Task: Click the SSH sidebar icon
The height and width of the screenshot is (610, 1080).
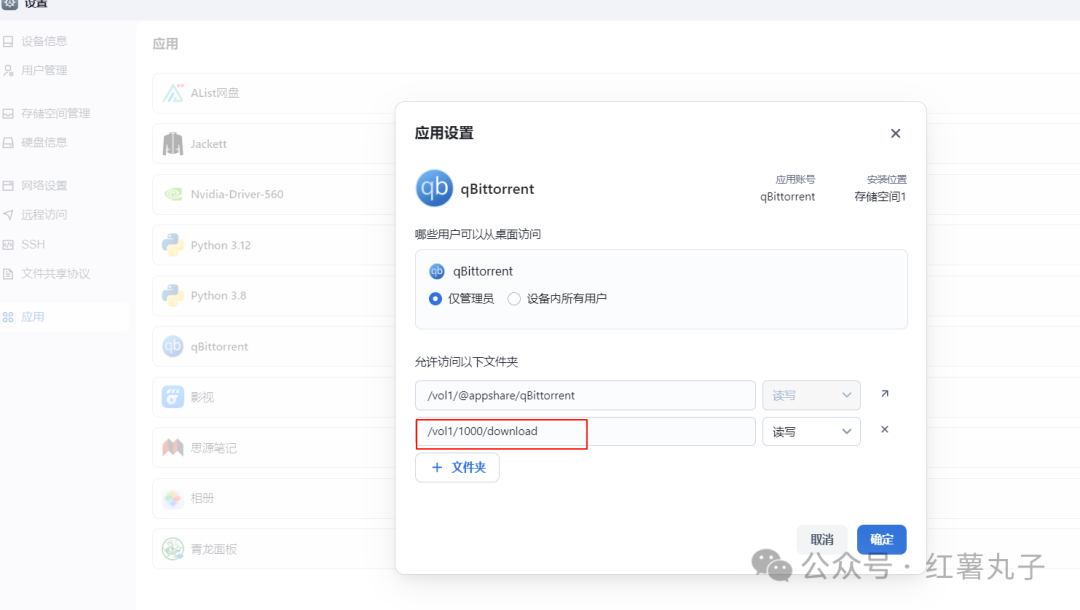Action: point(8,244)
